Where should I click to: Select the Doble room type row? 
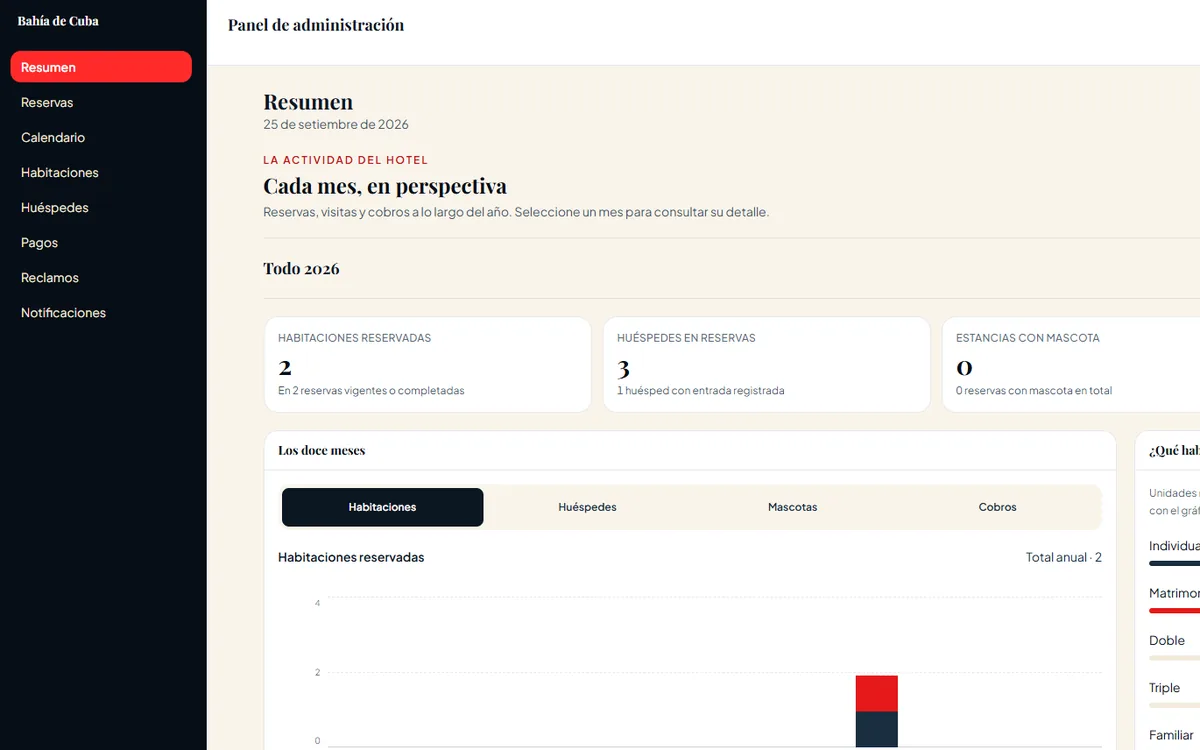1174,648
